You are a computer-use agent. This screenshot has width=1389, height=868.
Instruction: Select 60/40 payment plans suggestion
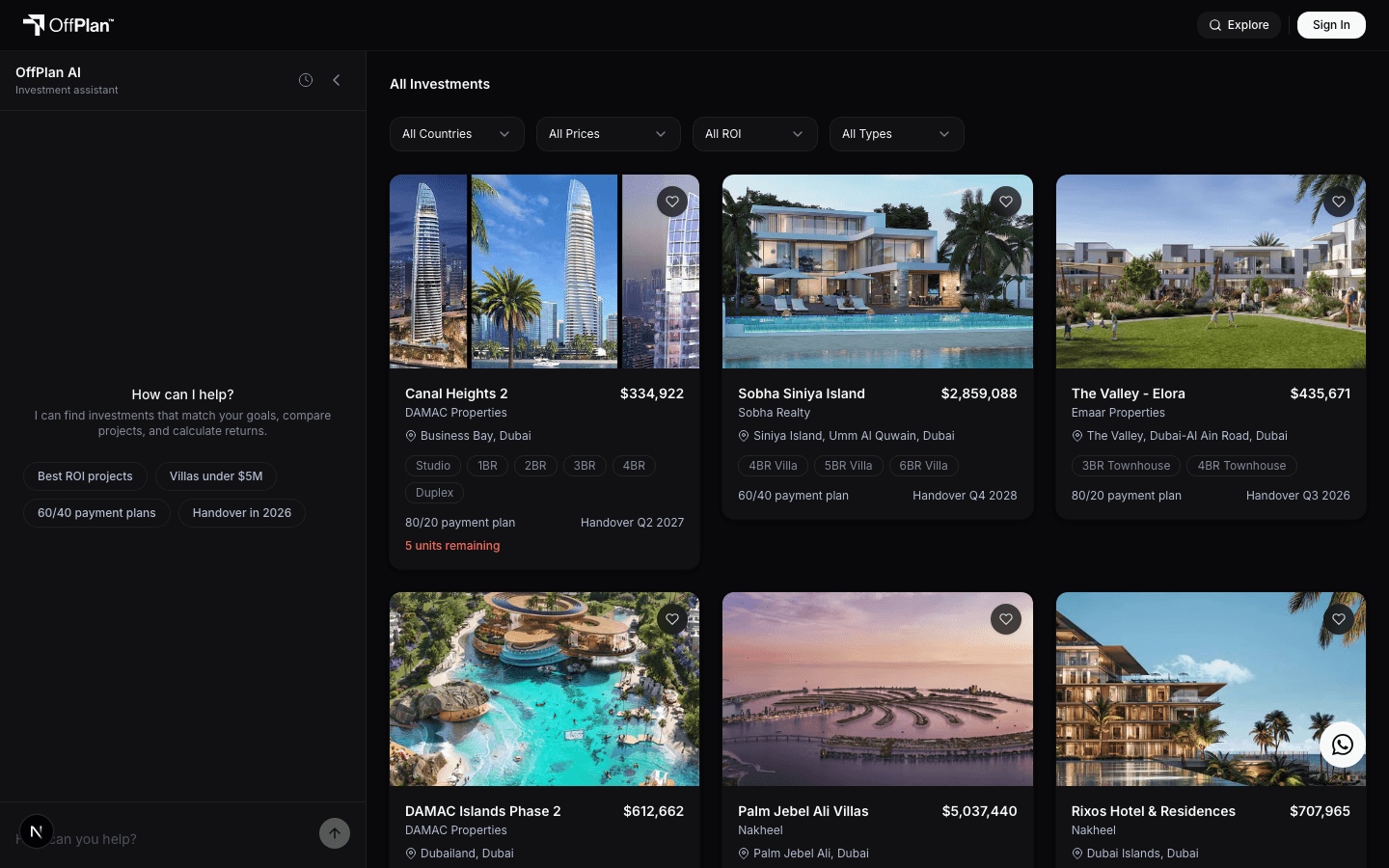[96, 513]
